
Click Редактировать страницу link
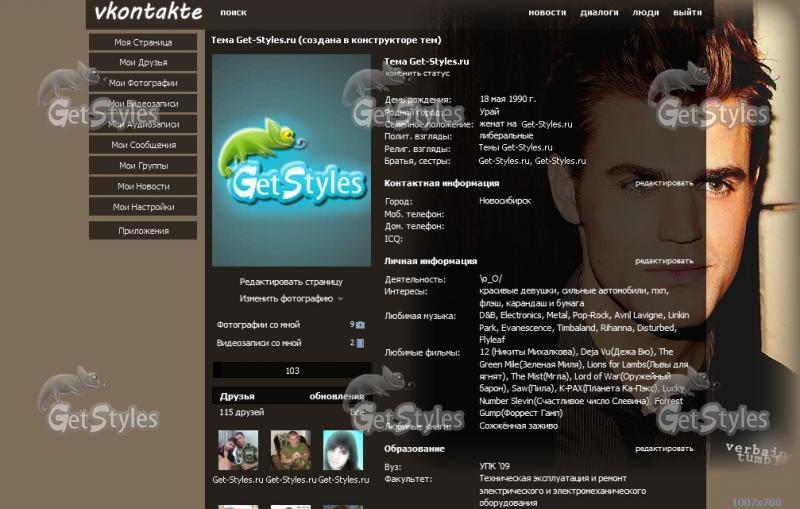[291, 282]
